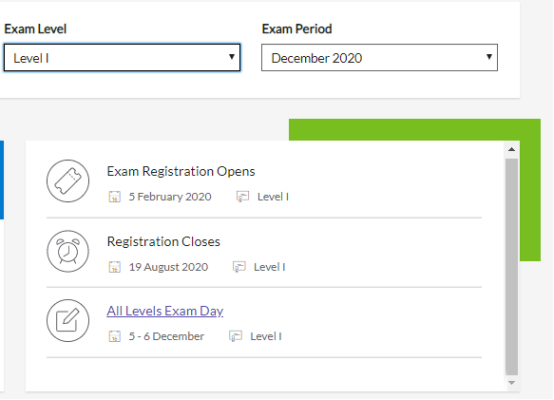Screen dimensions: 554x400
Task: Click the scrollbar down arrow in events list
Action: click(x=511, y=383)
